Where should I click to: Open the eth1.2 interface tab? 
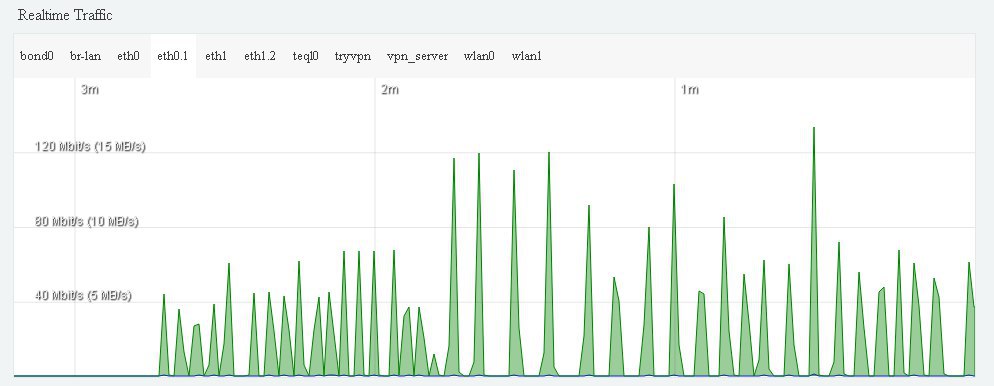click(x=260, y=56)
